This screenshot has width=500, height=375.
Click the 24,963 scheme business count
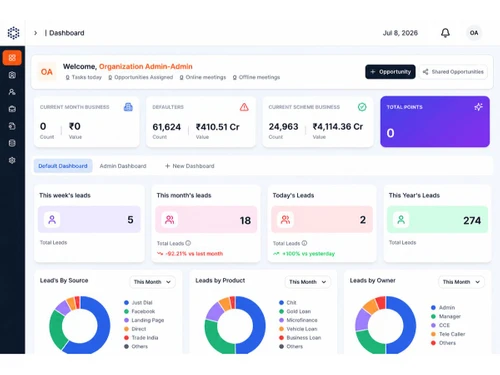coord(284,127)
